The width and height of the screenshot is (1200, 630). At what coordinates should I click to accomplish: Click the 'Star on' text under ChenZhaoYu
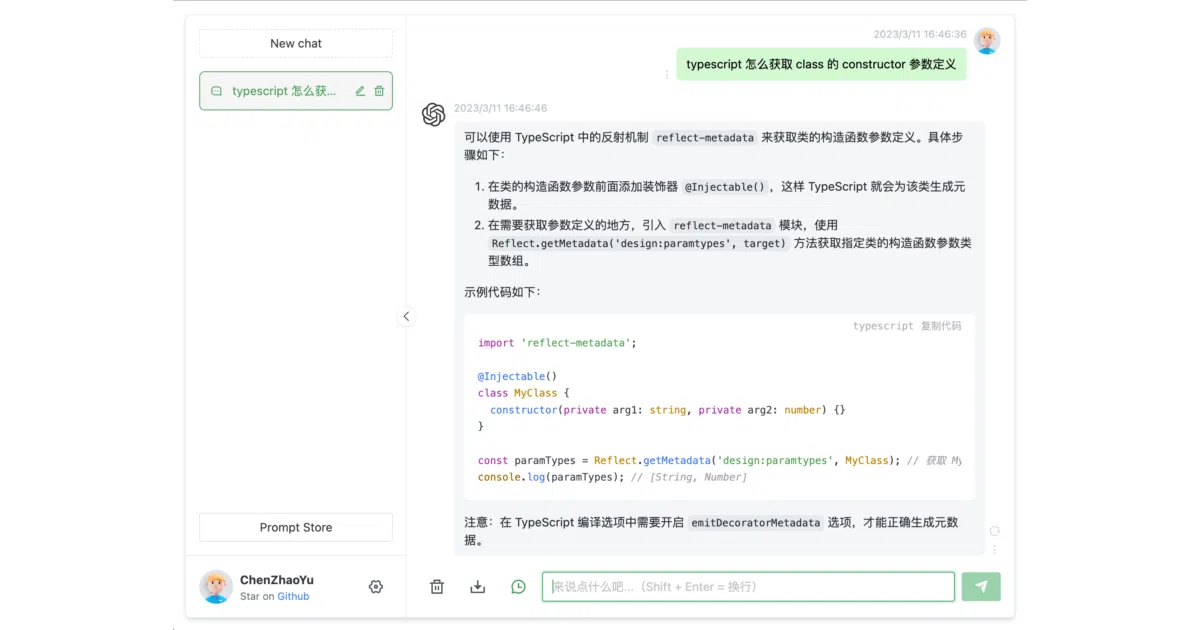point(257,596)
